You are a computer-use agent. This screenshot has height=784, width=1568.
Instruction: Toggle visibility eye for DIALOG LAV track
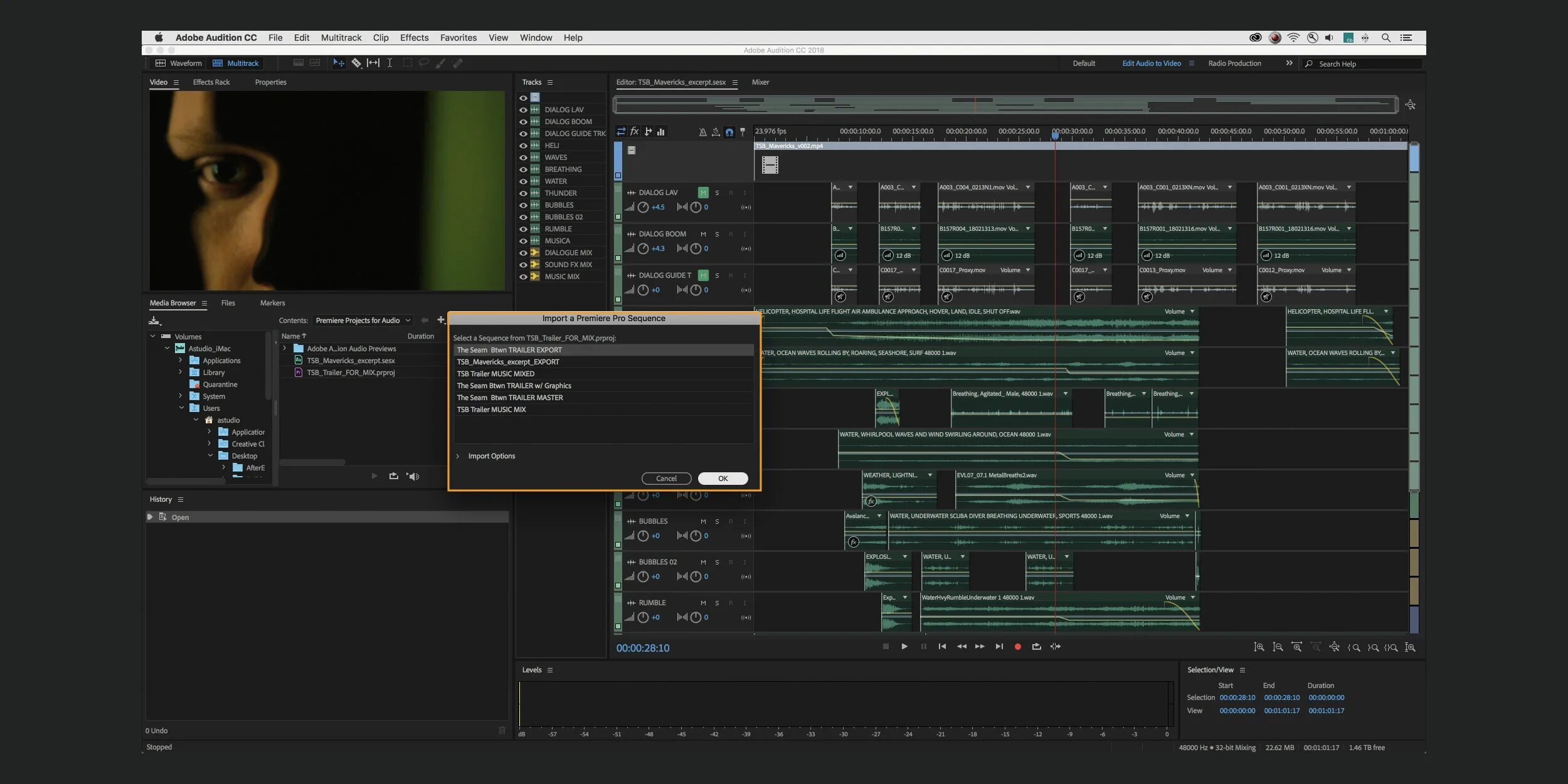(x=523, y=110)
